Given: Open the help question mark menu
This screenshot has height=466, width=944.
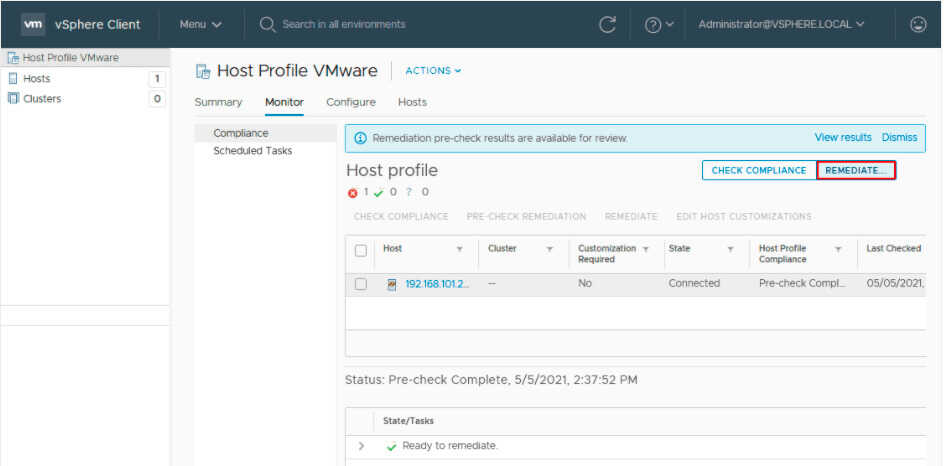Looking at the screenshot, I should tap(659, 25).
